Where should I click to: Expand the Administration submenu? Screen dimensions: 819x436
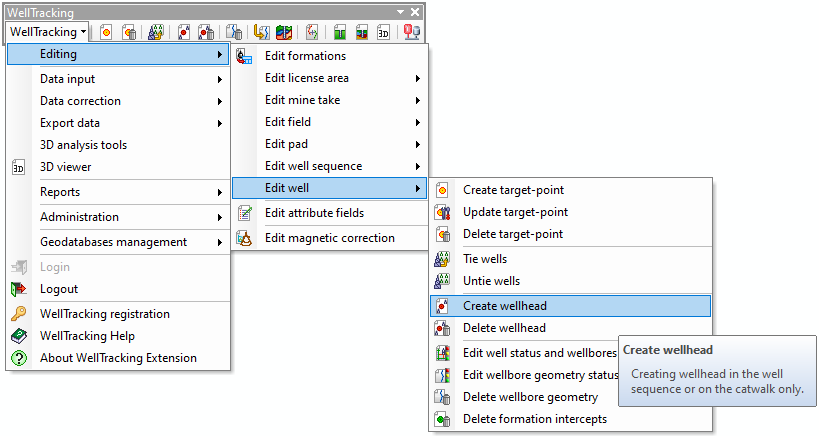[x=118, y=217]
